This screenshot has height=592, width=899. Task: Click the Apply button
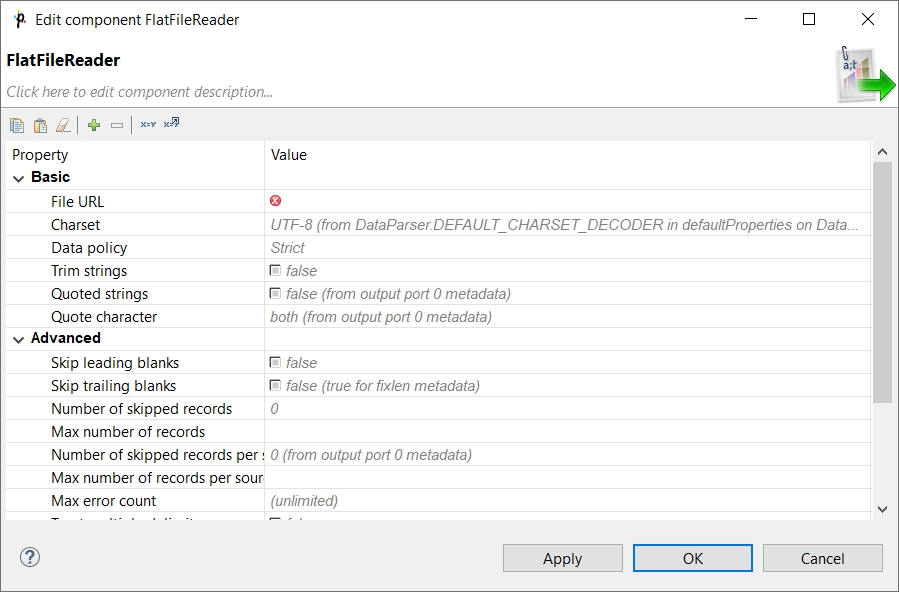[x=562, y=558]
